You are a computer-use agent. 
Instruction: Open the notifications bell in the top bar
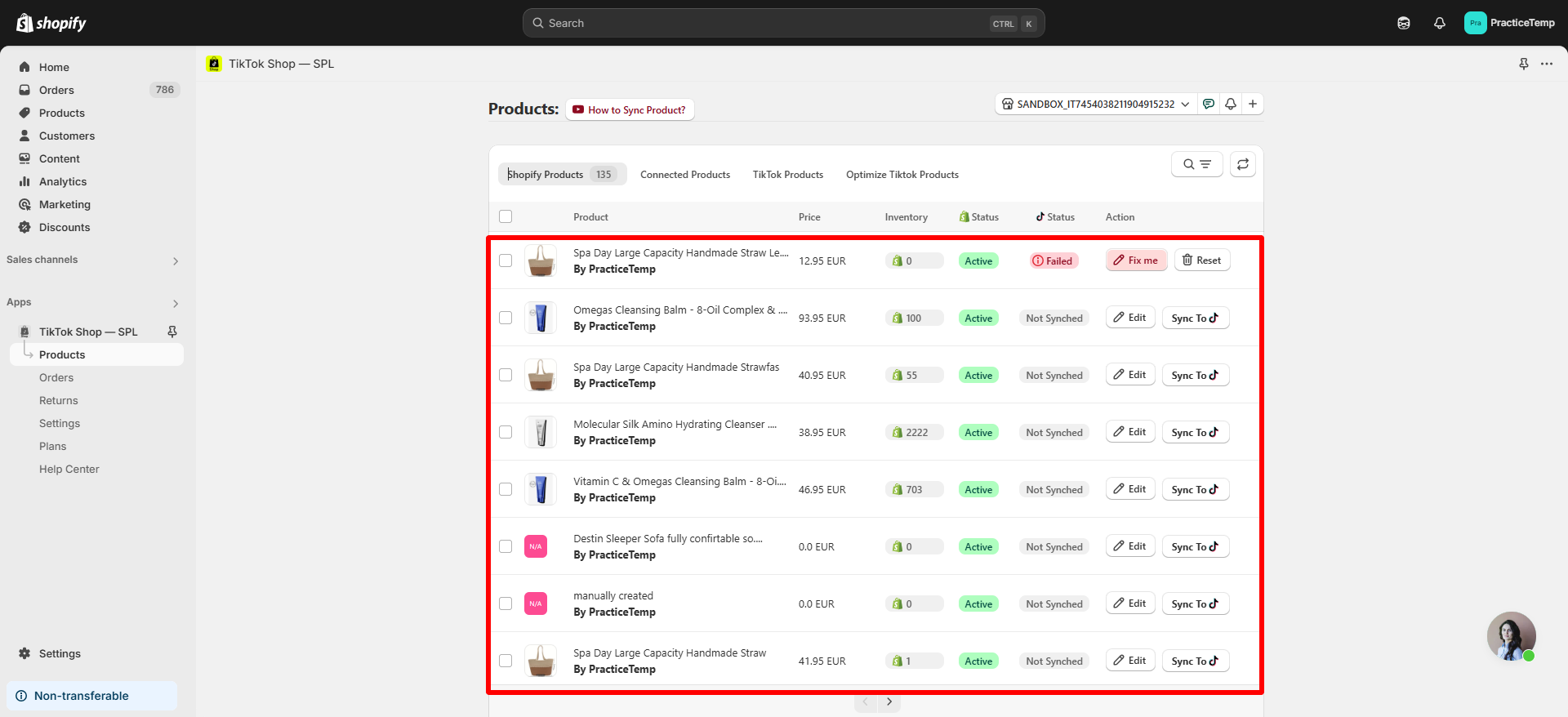pyautogui.click(x=1440, y=23)
